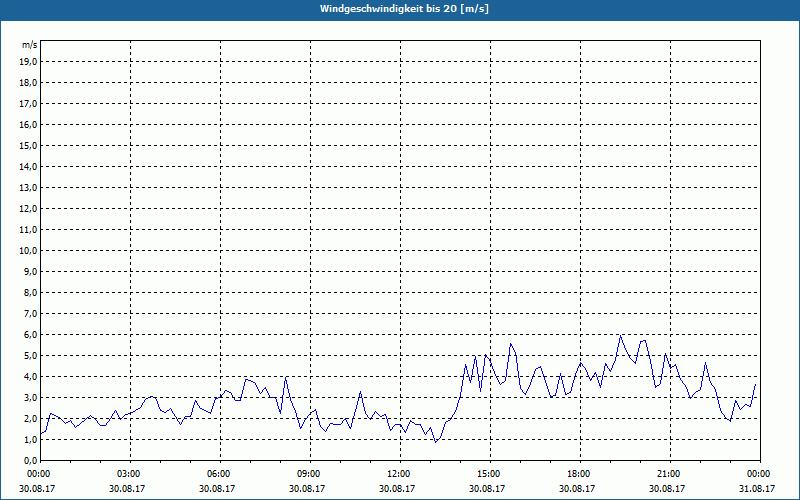Click the chart title Windgeschwindigkeit bis 20 [m/s]

coord(404,9)
